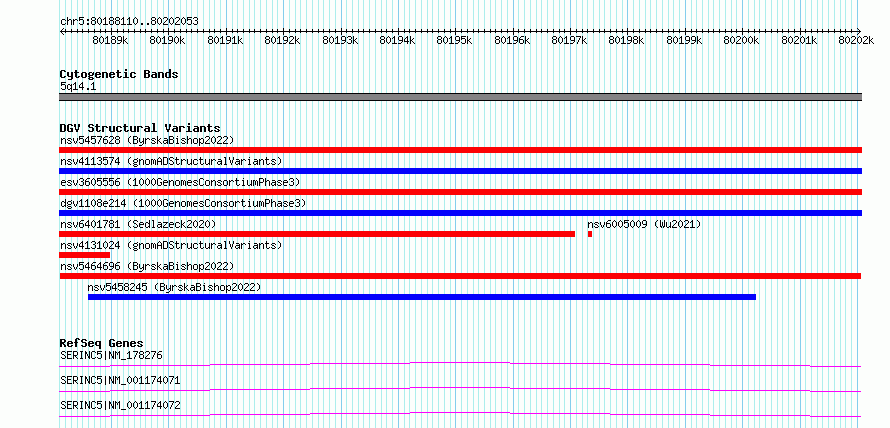Click the 80190k ruler position
The height and width of the screenshot is (428, 890).
point(167,40)
